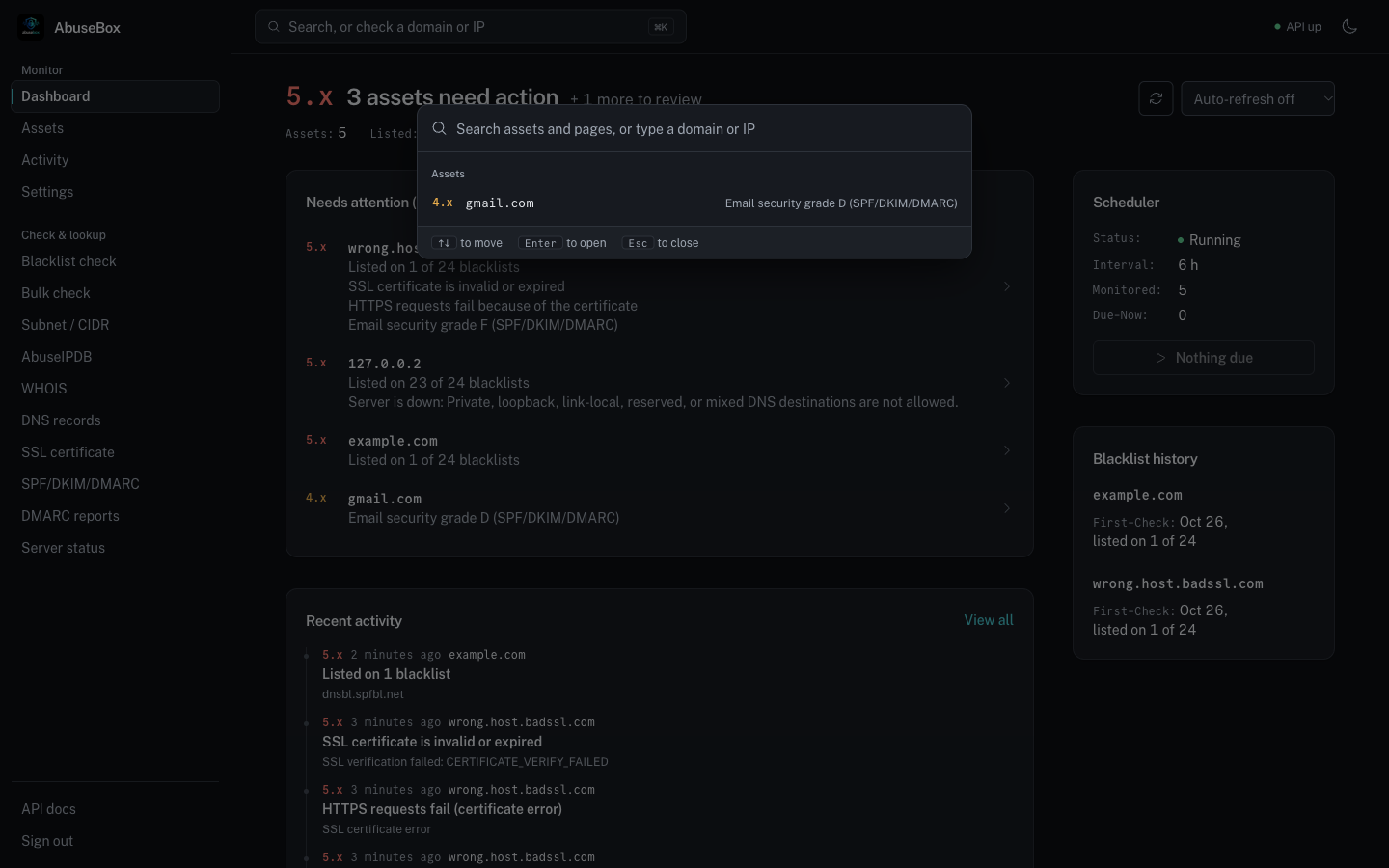Open SPF/DKIM/DMARC check
Viewport: 1389px width, 868px height.
point(116,484)
